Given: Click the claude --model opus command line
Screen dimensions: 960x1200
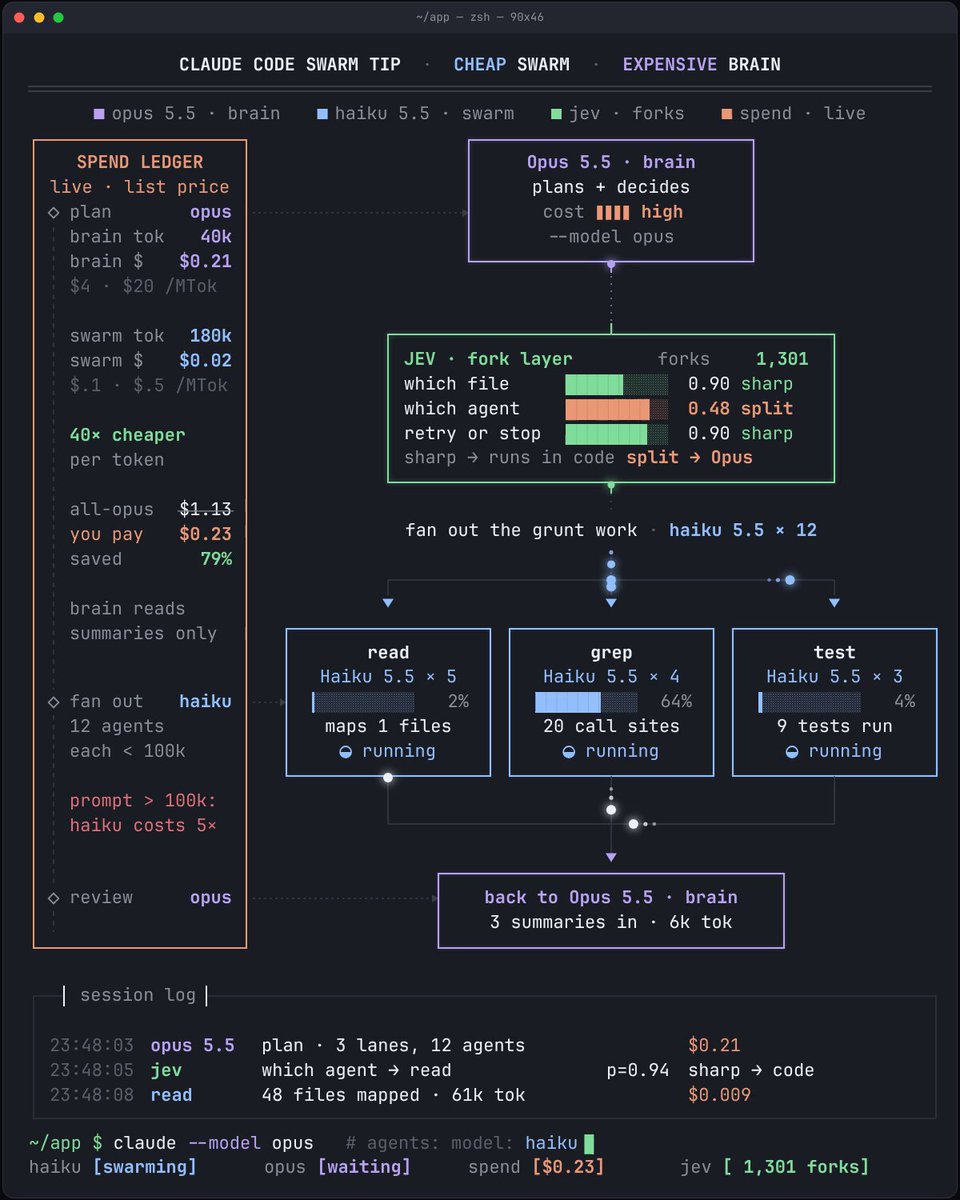Looking at the screenshot, I should pyautogui.click(x=213, y=1143).
